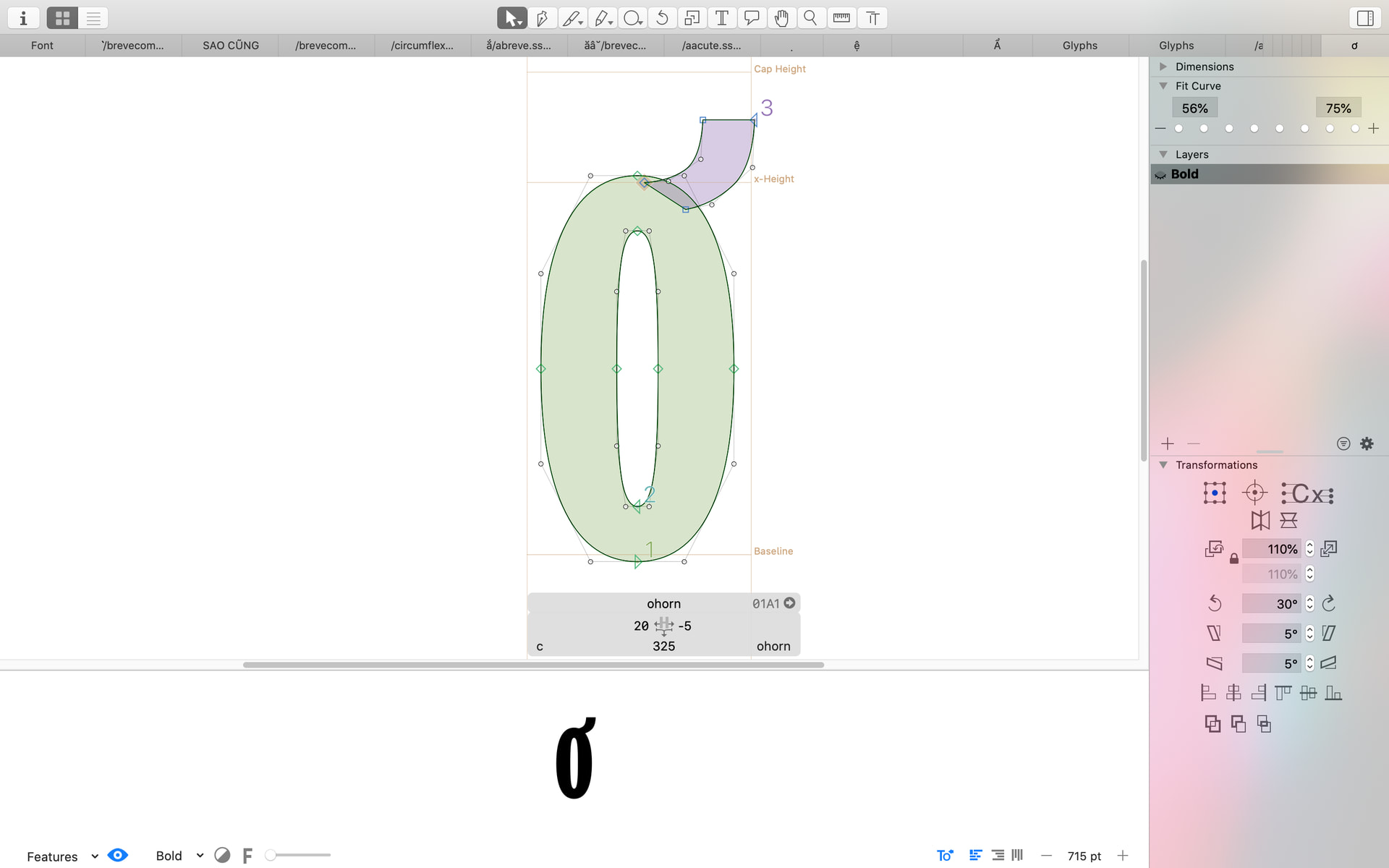The image size is (1389, 868).
Task: Collapse the Fit Curve section
Action: coord(1163,86)
